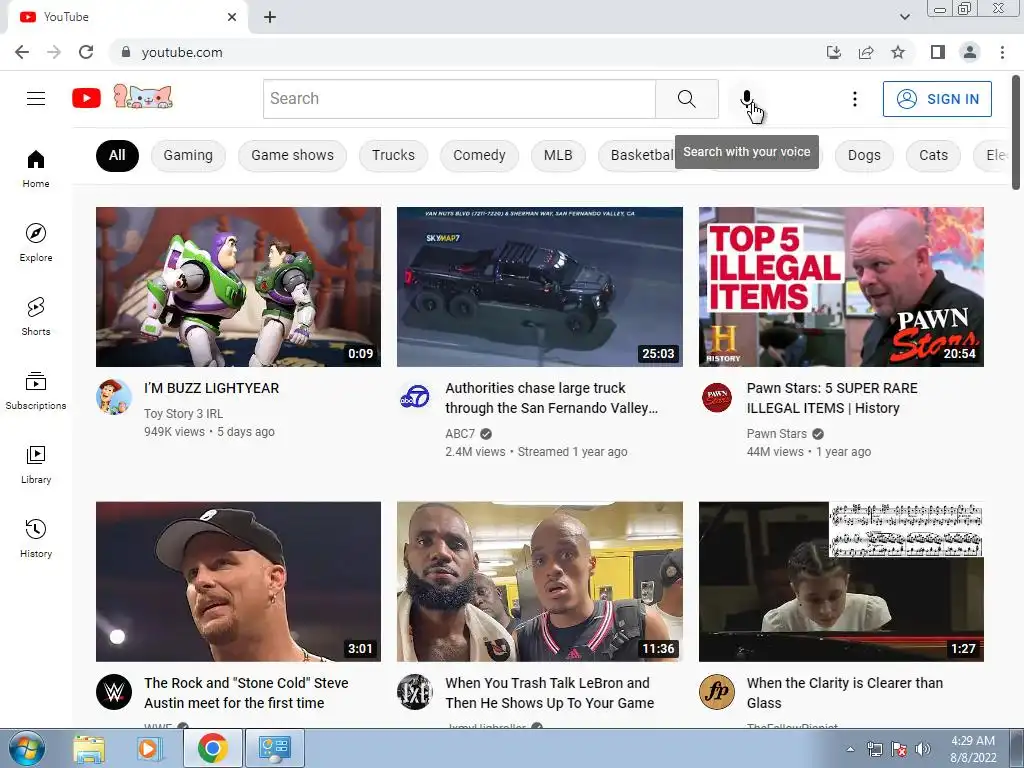Click the YouTube logo

click(86, 99)
